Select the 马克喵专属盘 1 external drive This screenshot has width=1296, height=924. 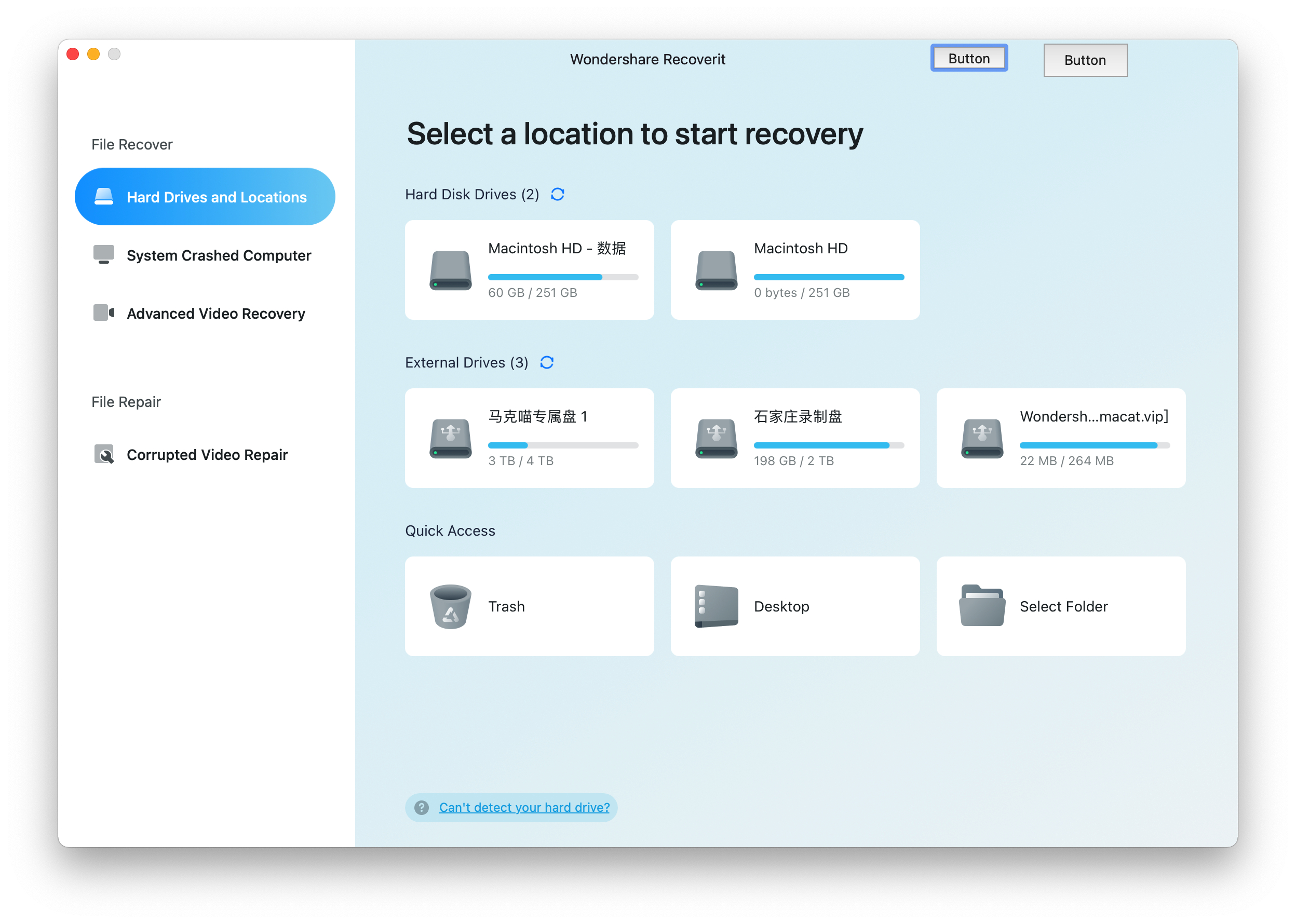pyautogui.click(x=529, y=438)
